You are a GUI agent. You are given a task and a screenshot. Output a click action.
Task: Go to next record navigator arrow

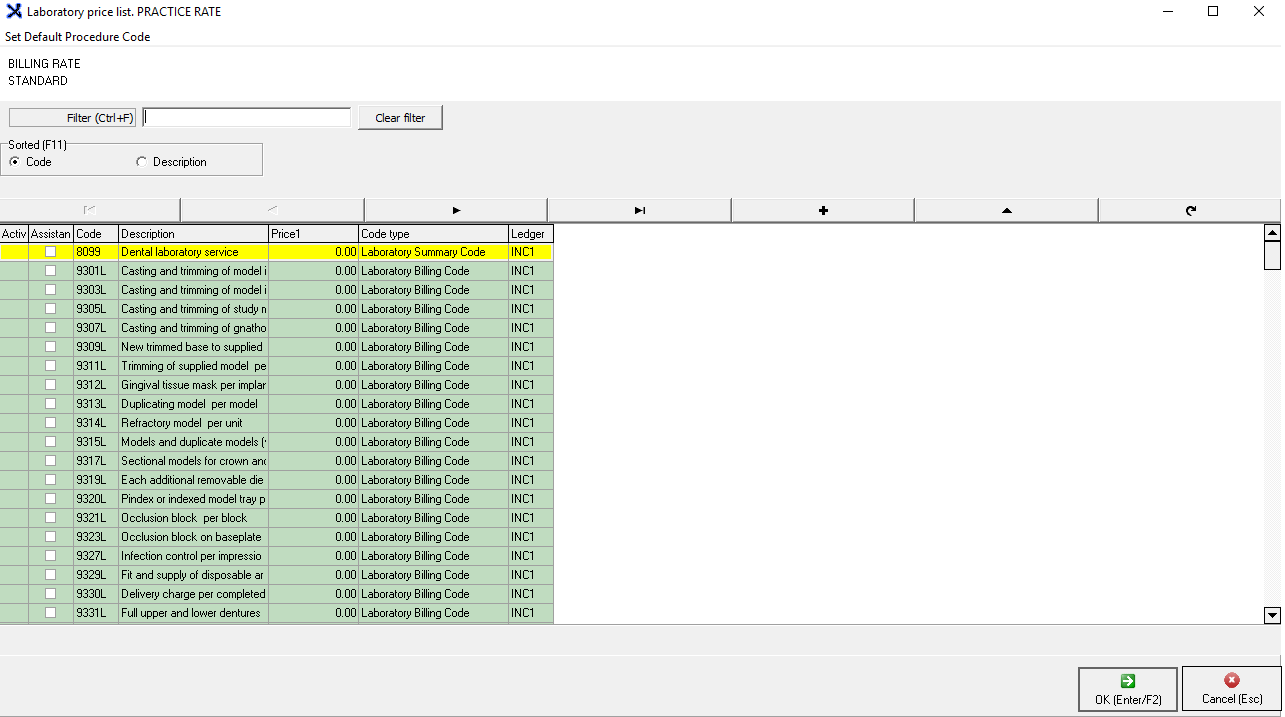[x=456, y=210]
